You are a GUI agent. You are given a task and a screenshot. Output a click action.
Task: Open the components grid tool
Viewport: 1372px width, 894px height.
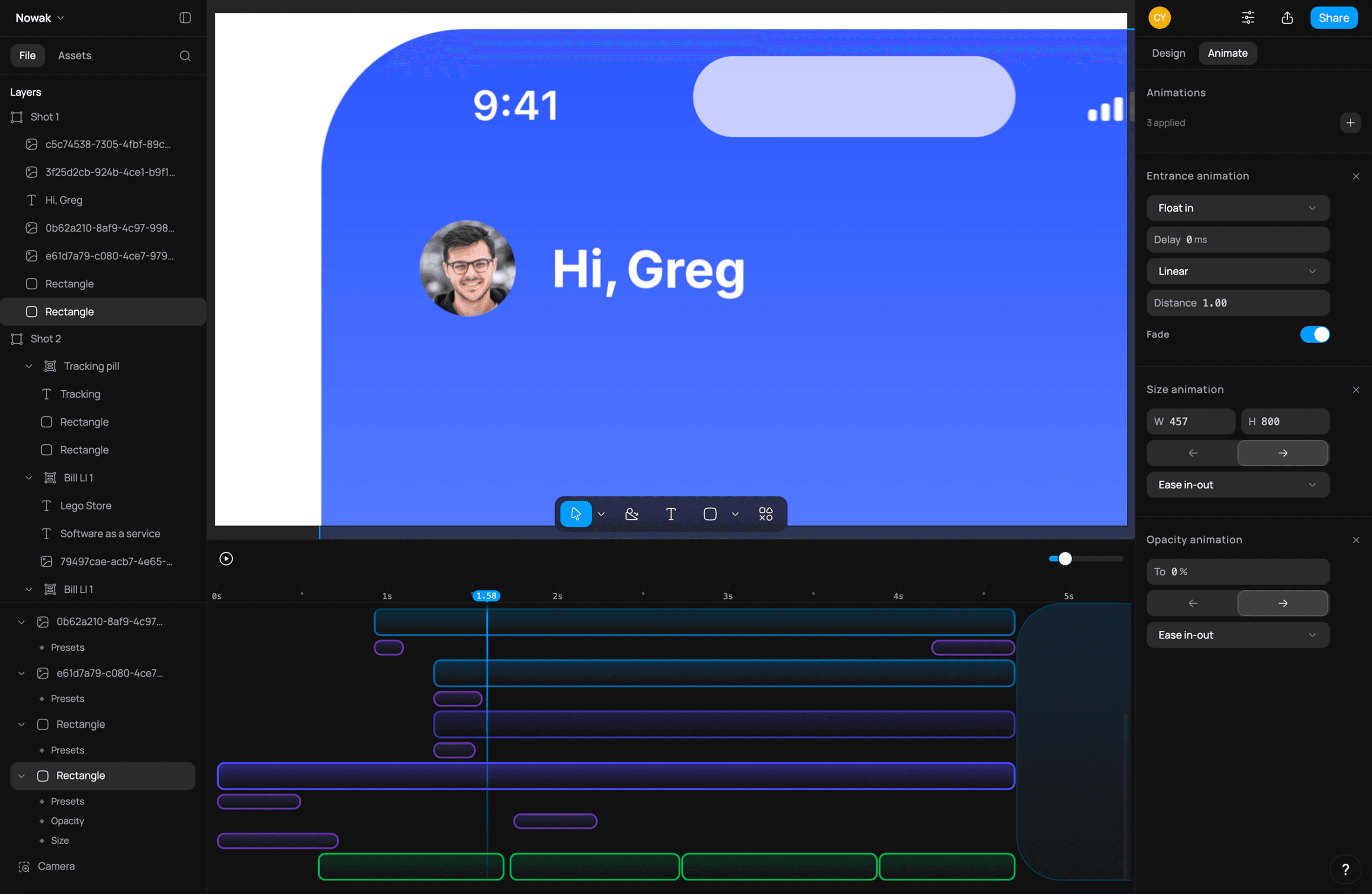tap(766, 514)
